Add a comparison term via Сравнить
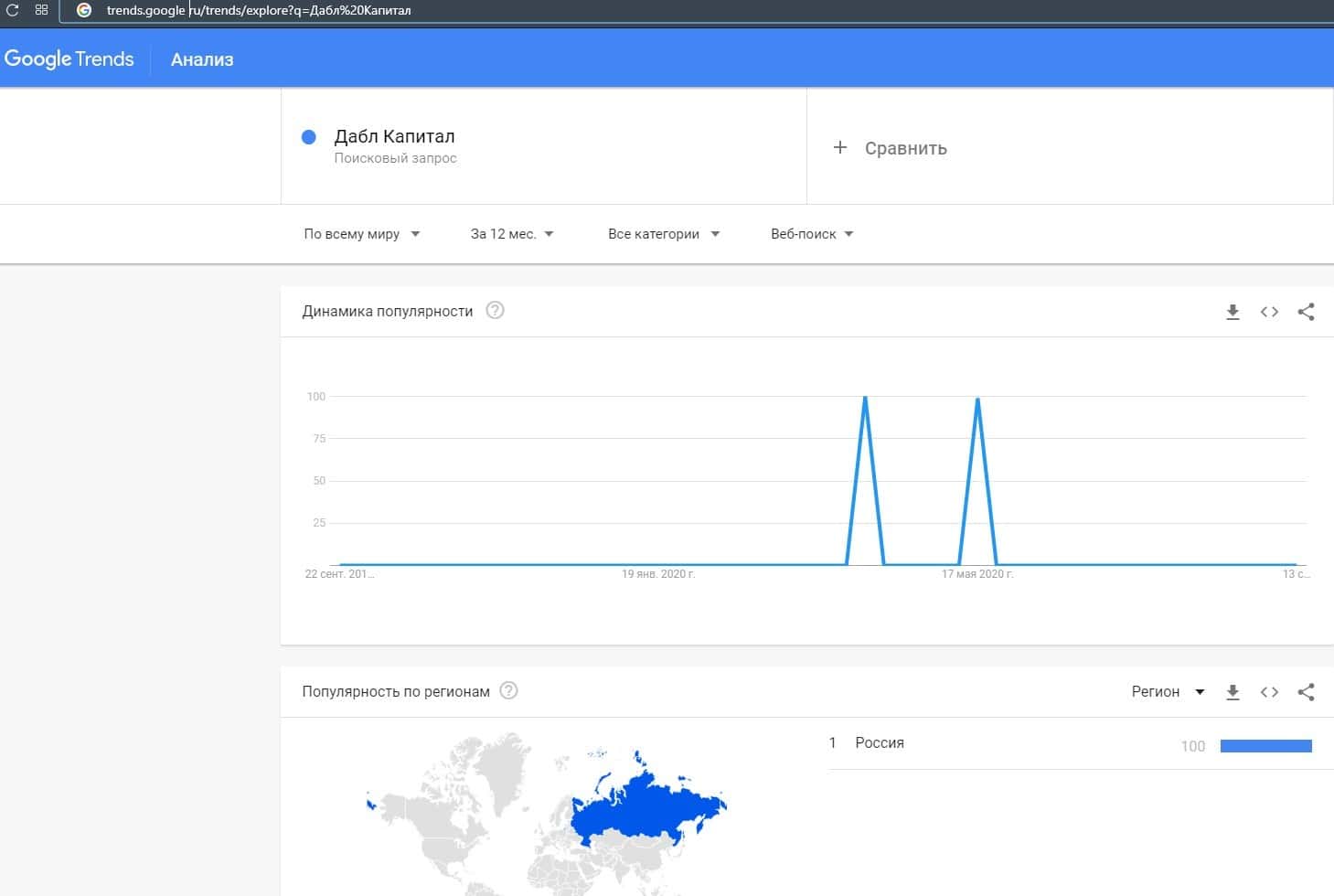1334x896 pixels. pos(905,148)
